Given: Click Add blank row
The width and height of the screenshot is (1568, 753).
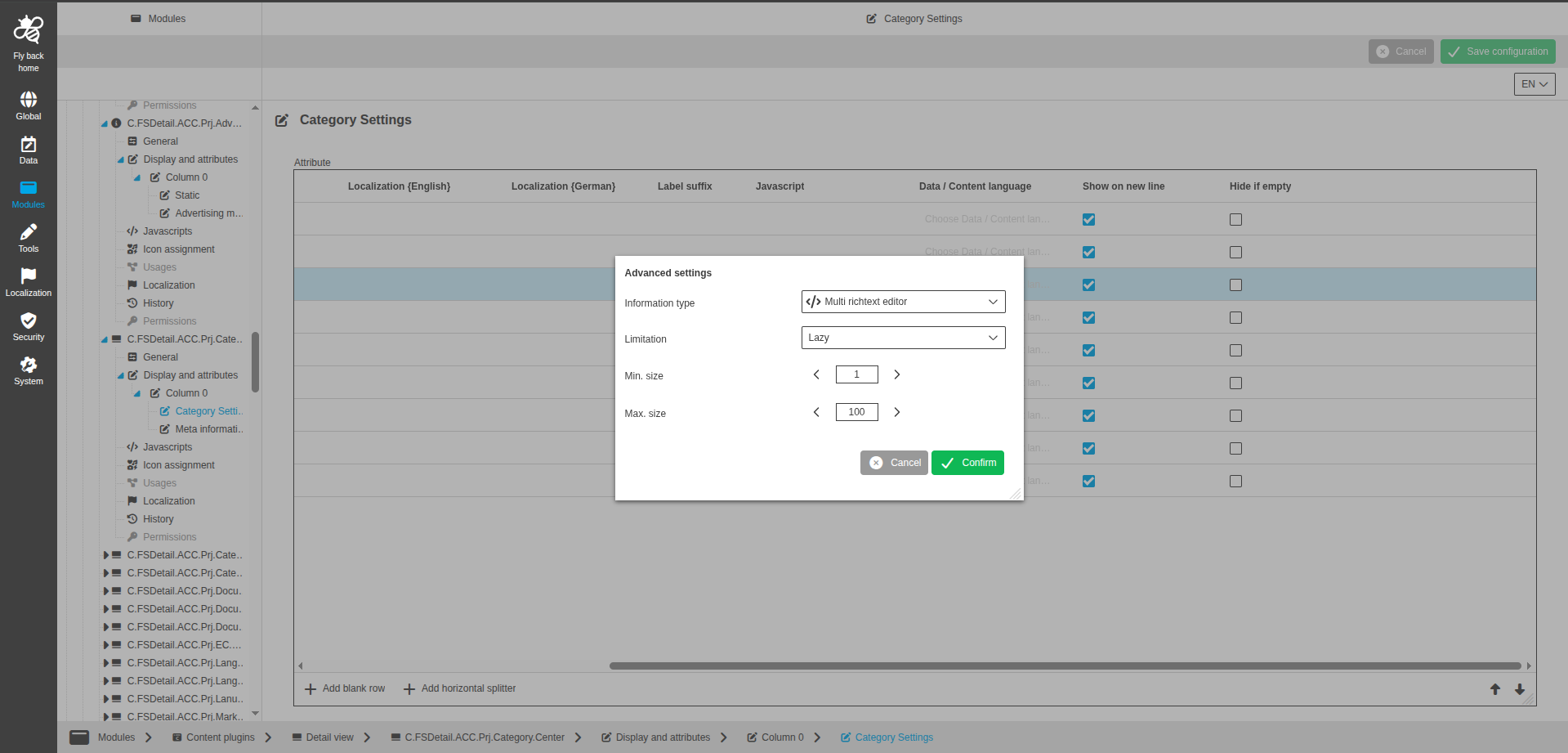Looking at the screenshot, I should pos(345,688).
